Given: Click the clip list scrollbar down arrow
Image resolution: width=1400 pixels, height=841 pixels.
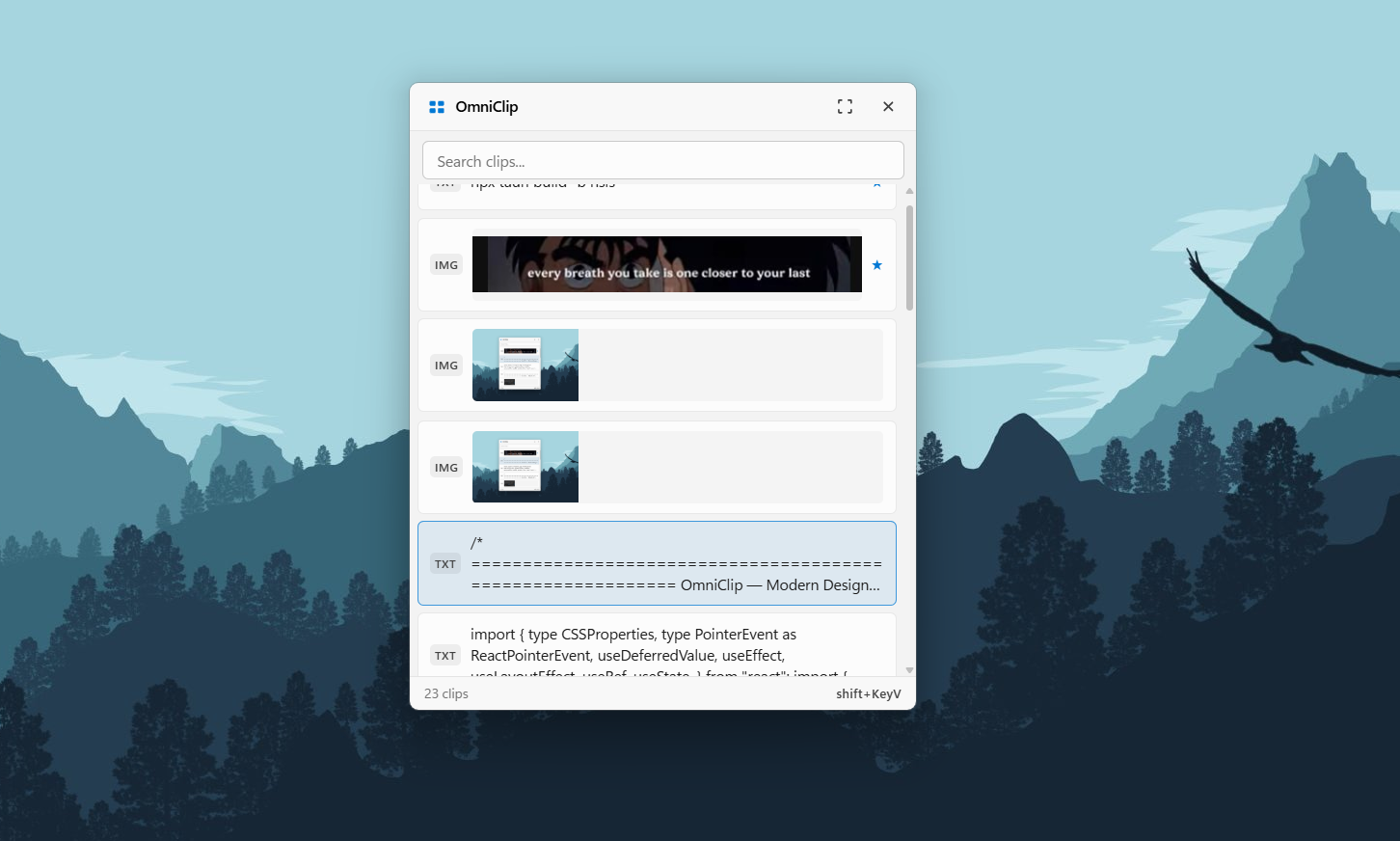Looking at the screenshot, I should point(909,669).
